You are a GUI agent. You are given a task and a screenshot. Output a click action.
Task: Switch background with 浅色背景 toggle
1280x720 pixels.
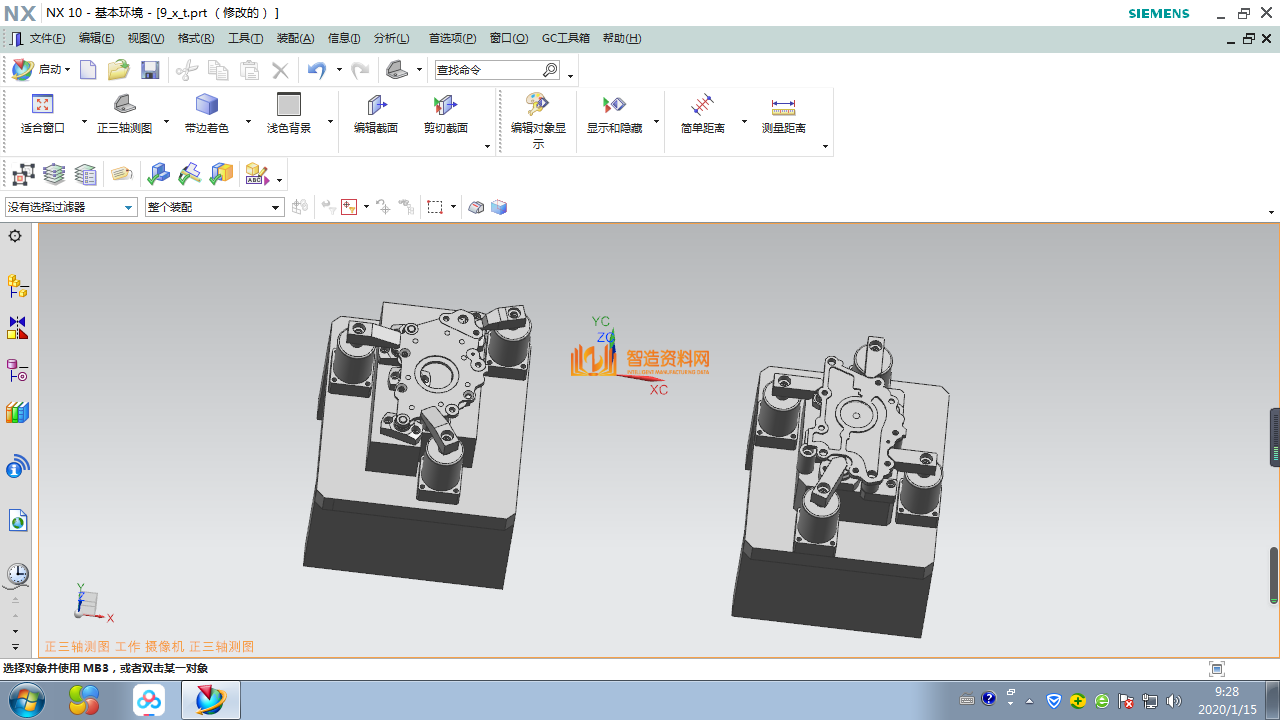coord(288,112)
